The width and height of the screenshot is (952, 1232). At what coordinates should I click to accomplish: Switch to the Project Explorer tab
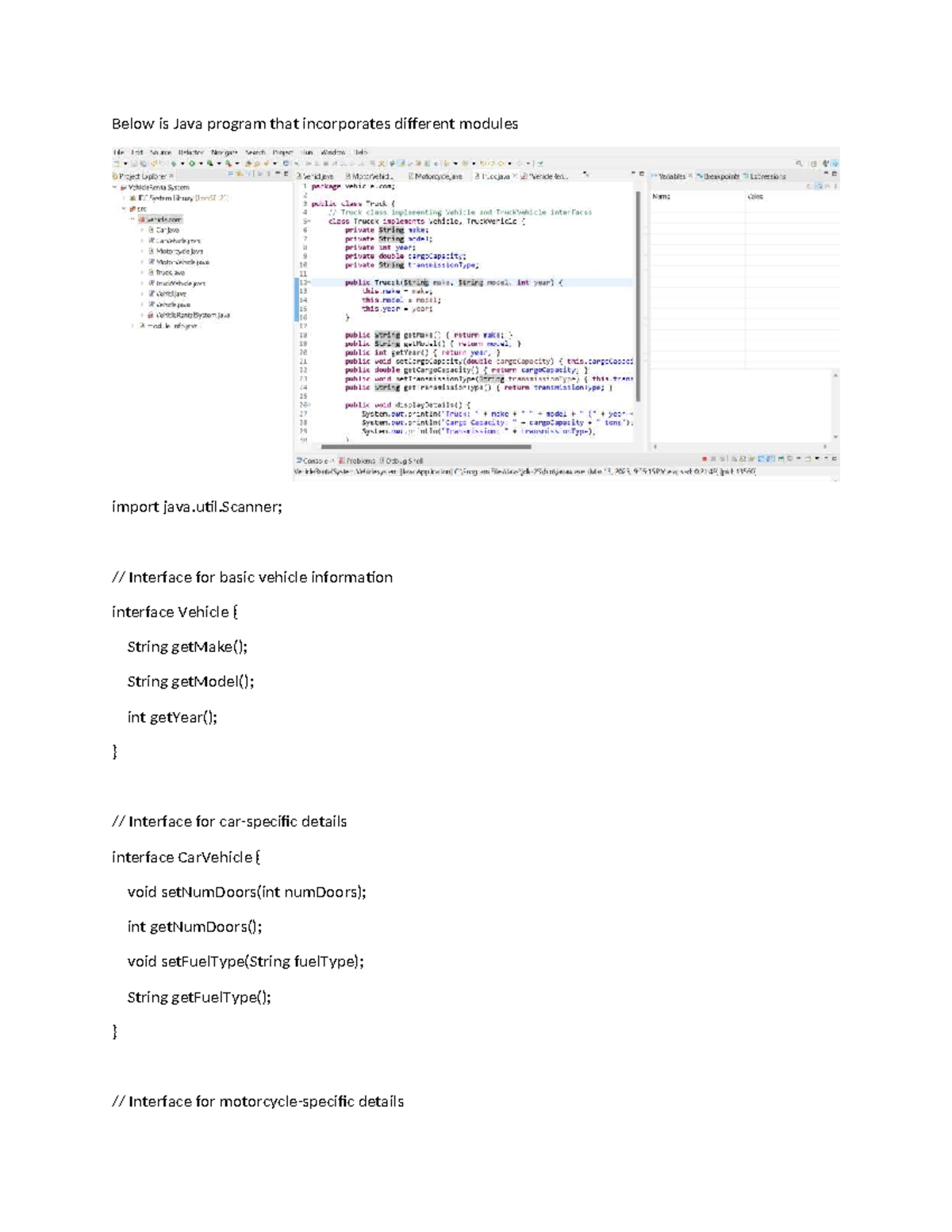pyautogui.click(x=143, y=176)
